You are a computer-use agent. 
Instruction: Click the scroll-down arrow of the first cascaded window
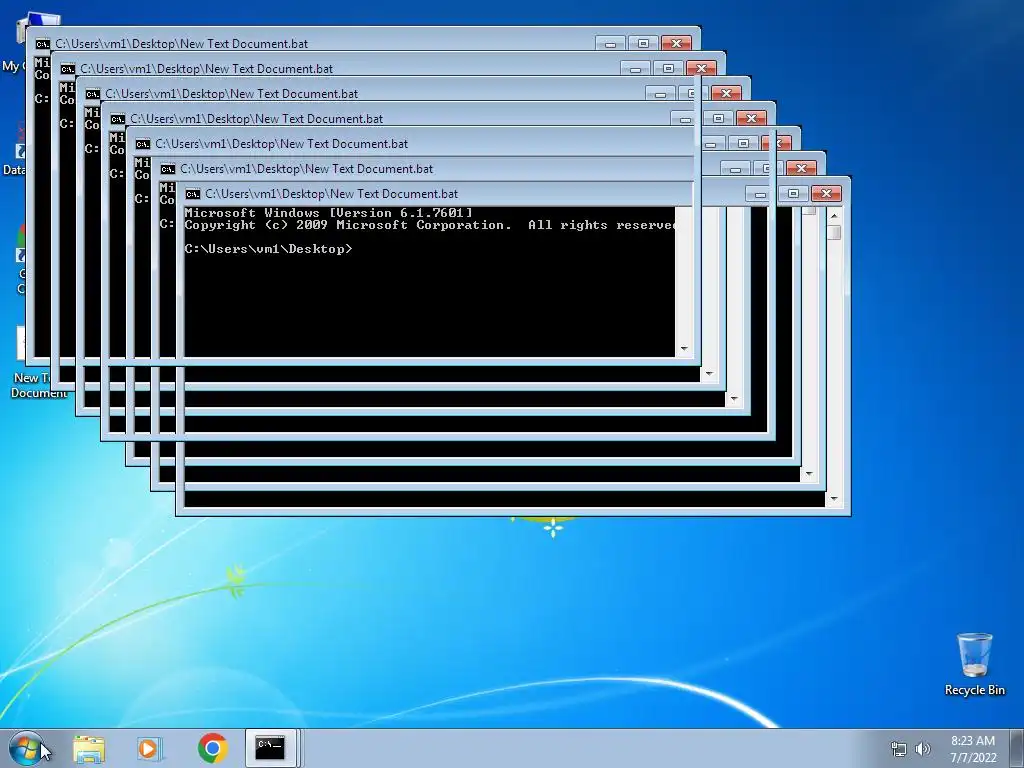pos(684,349)
